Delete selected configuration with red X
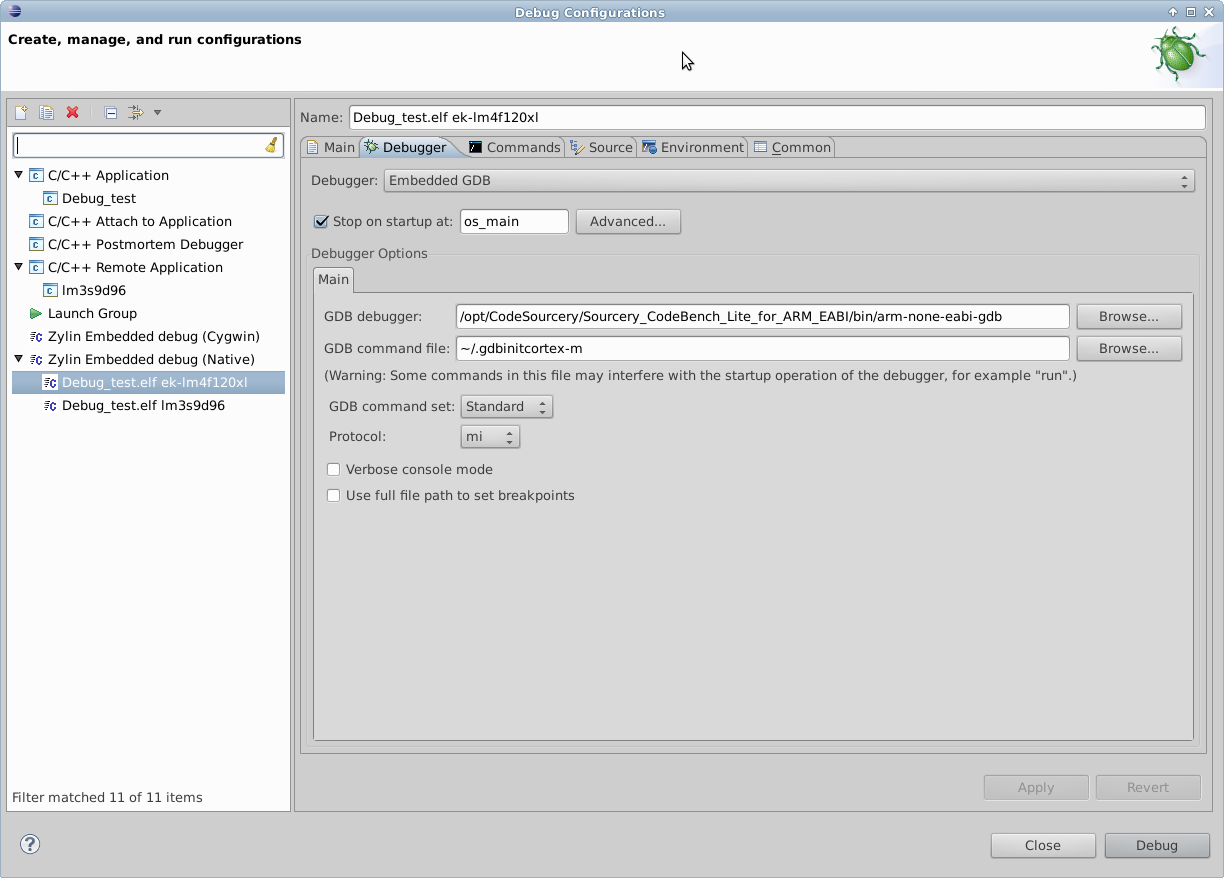The width and height of the screenshot is (1224, 878). click(73, 113)
